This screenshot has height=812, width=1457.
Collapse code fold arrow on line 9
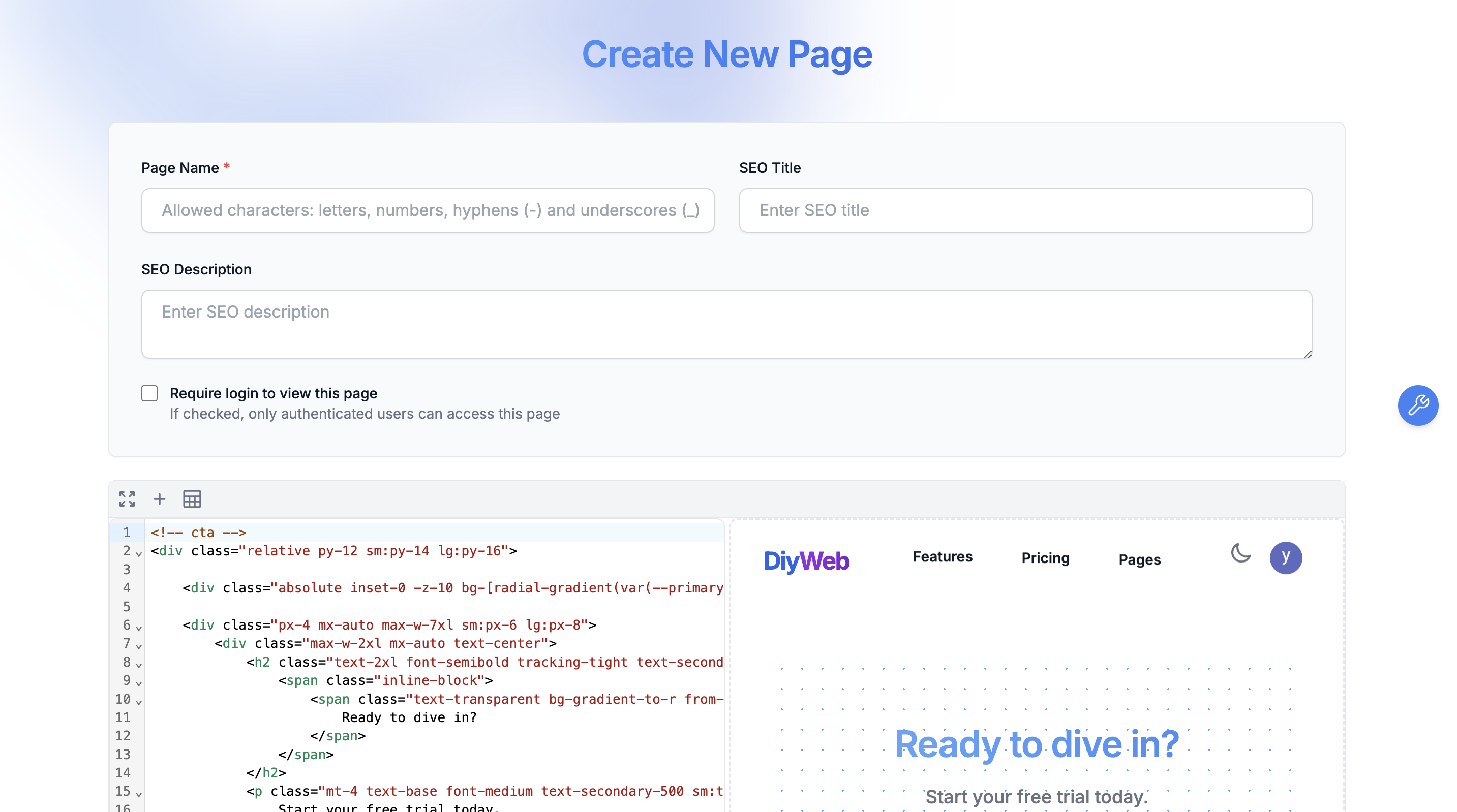pos(139,683)
